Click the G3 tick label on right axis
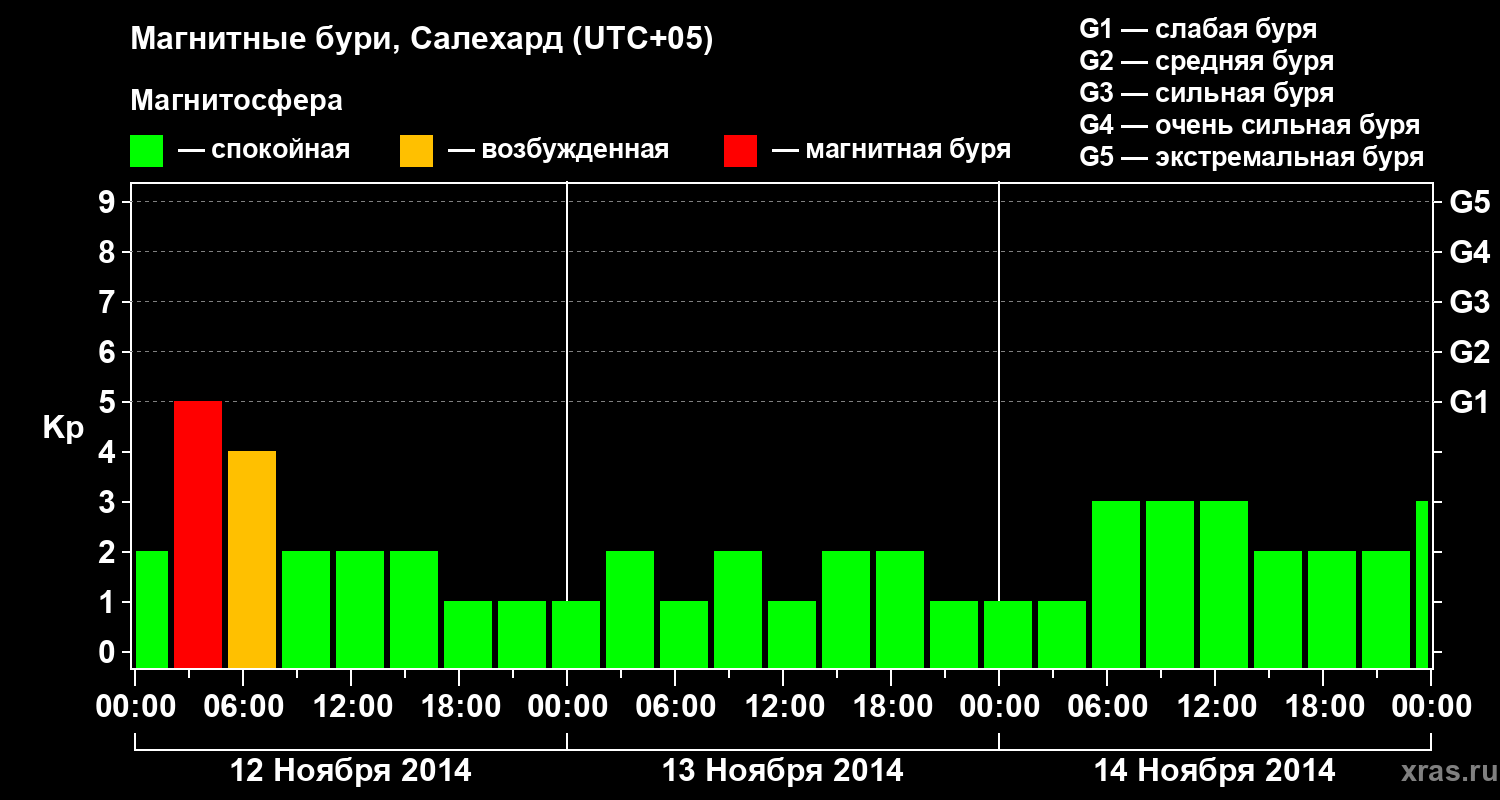Viewport: 1500px width, 800px height. click(x=1469, y=302)
